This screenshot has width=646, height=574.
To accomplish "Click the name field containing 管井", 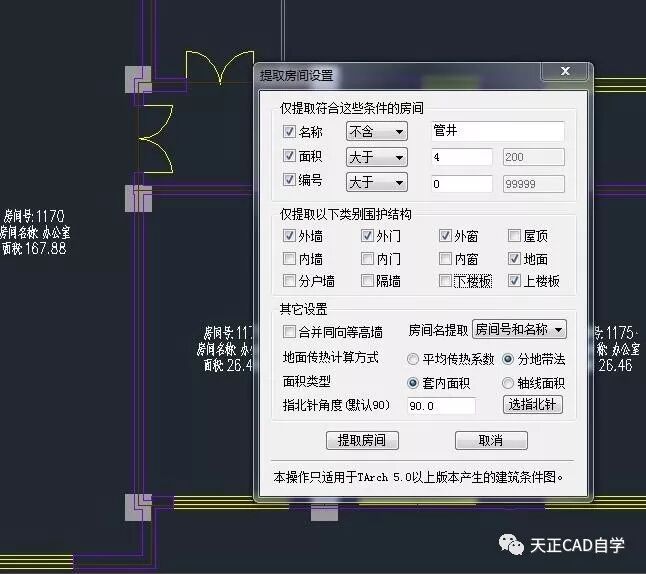I will click(498, 131).
